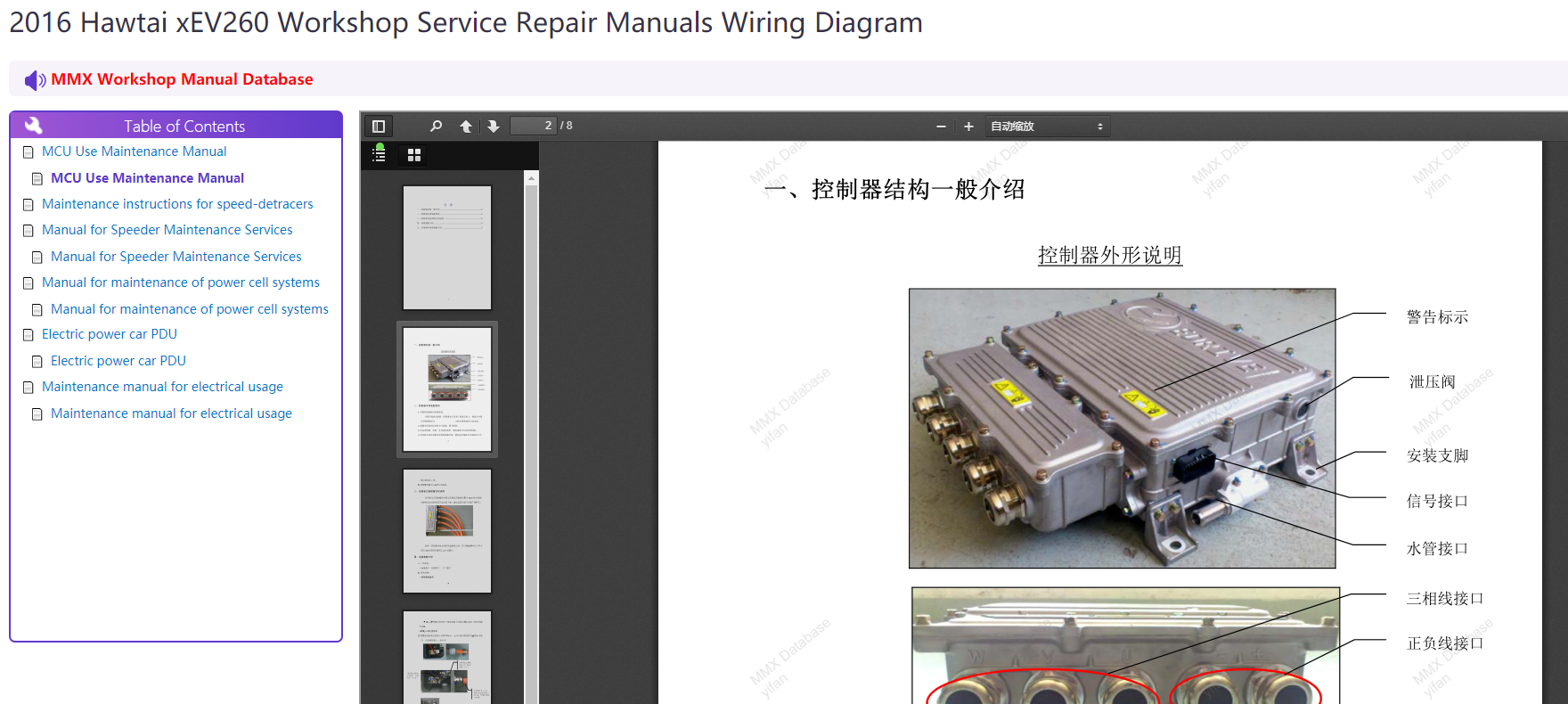Open the PDF find search tool
Image resolution: width=1568 pixels, height=704 pixels.
436,127
